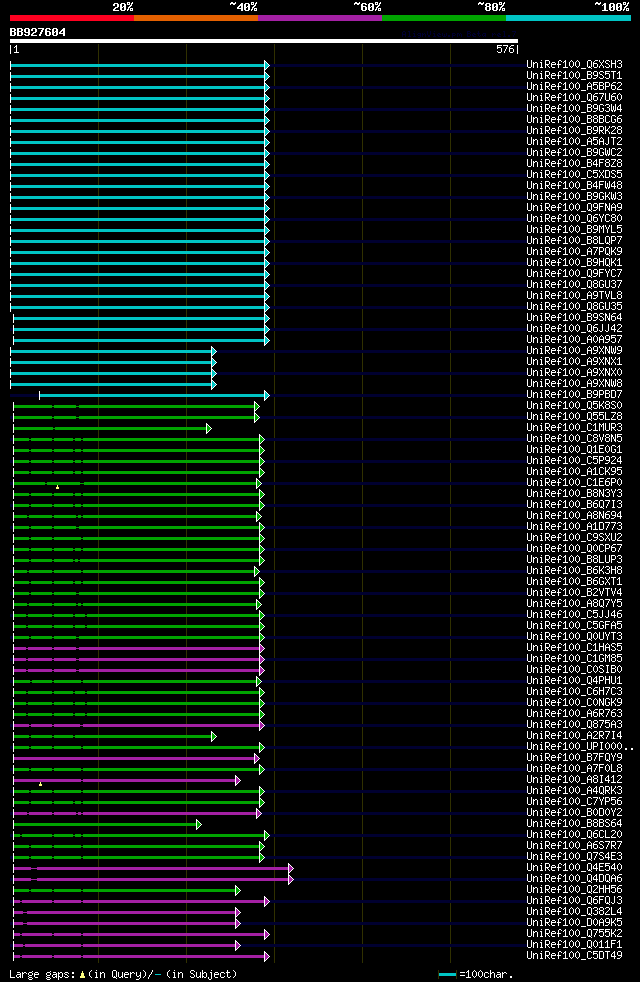Select the UniRef100_Q9FYC7 label

(574, 274)
